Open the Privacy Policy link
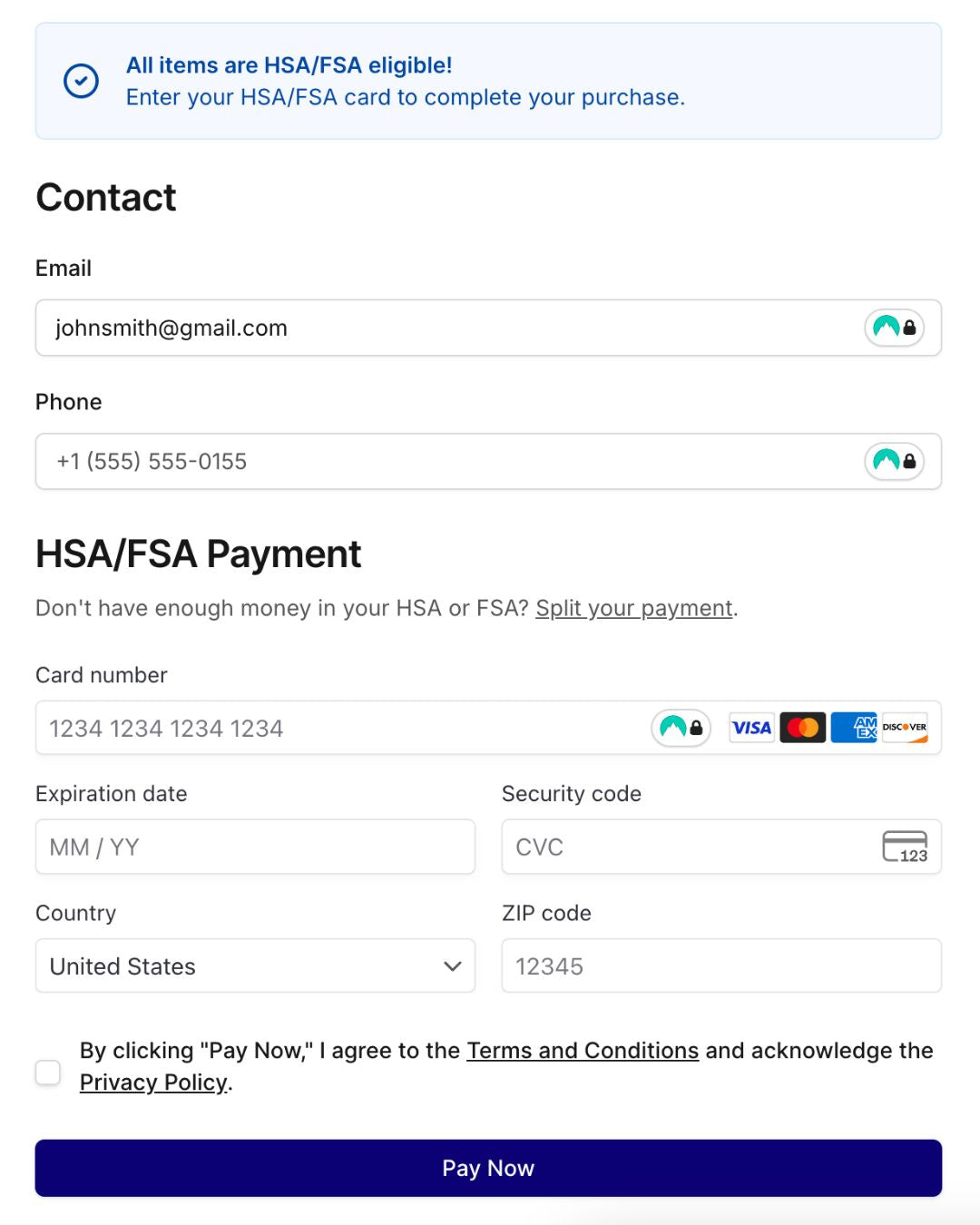Screen dimensions: 980x1225 coord(153,1083)
